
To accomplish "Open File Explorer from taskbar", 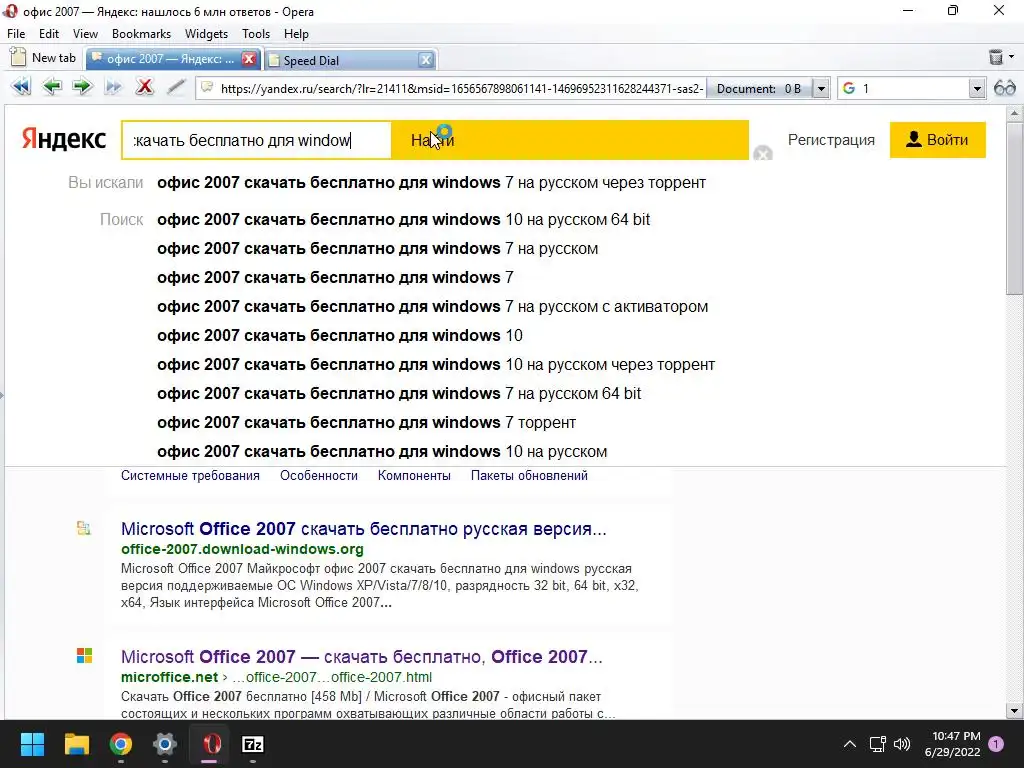I will pyautogui.click(x=76, y=744).
